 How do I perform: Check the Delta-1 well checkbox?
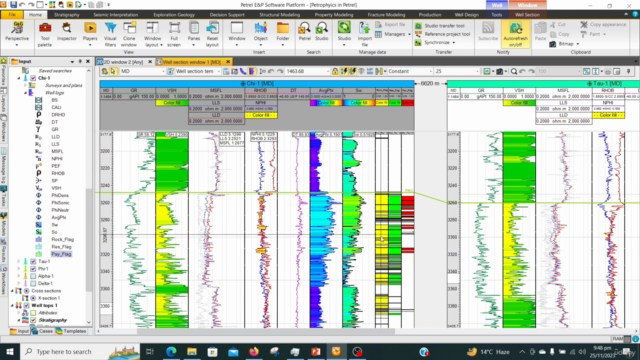tap(33, 283)
